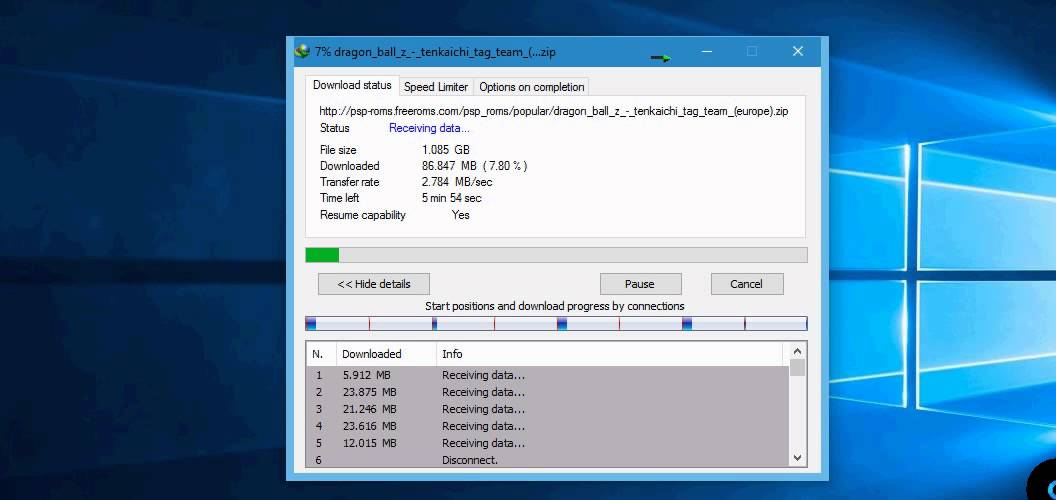Click the scroll up arrow in connections list
This screenshot has height=500, width=1056.
pos(797,351)
